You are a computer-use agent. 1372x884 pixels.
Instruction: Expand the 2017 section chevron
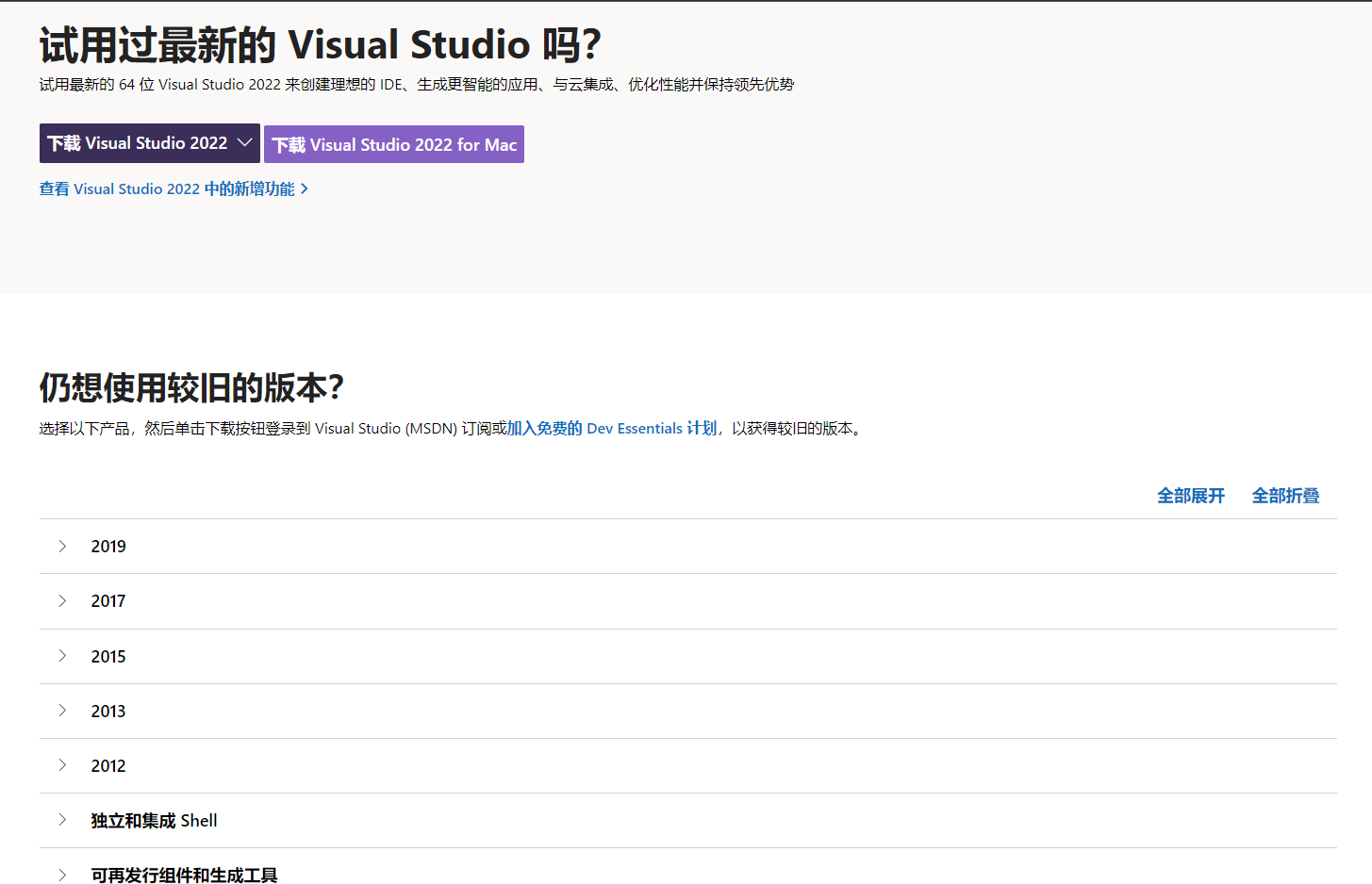pyautogui.click(x=62, y=601)
